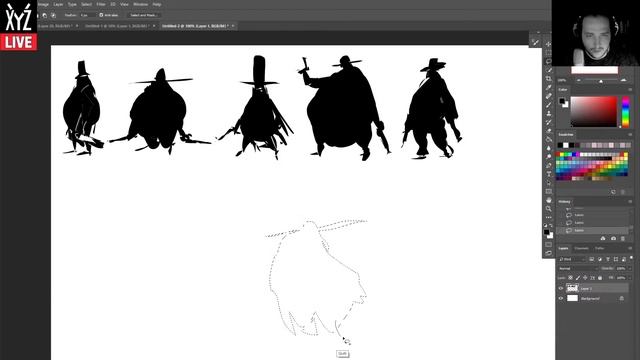Viewport: 640px width, 360px height.
Task: Lock layer position icon
Action: 585,278
